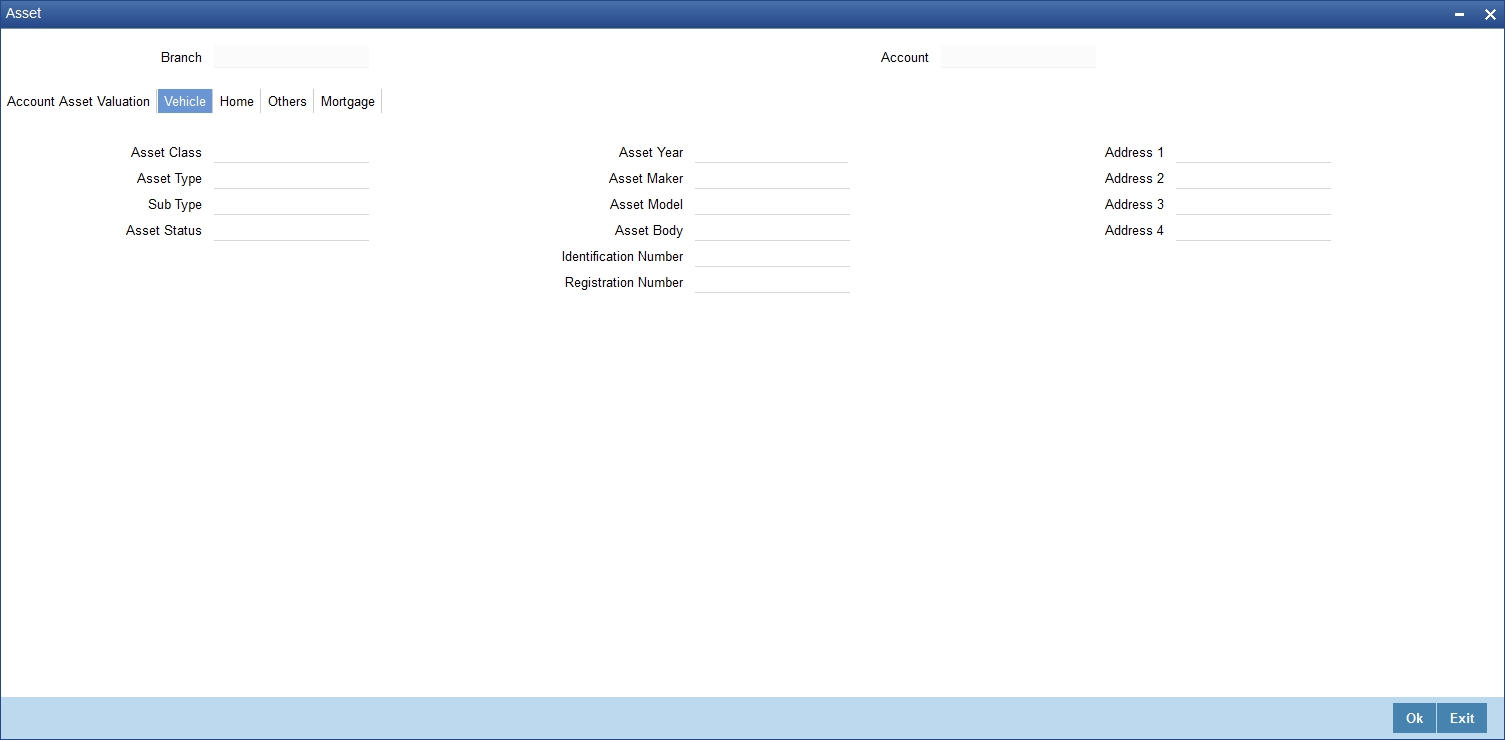Click the 'Asset Class' label text
The width and height of the screenshot is (1505, 740).
[166, 152]
